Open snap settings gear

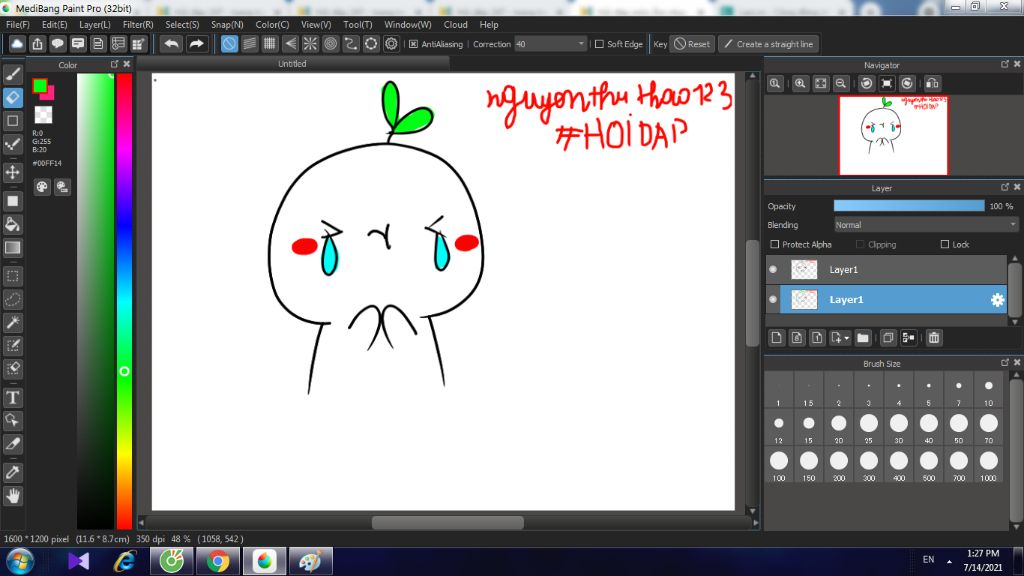[x=391, y=44]
